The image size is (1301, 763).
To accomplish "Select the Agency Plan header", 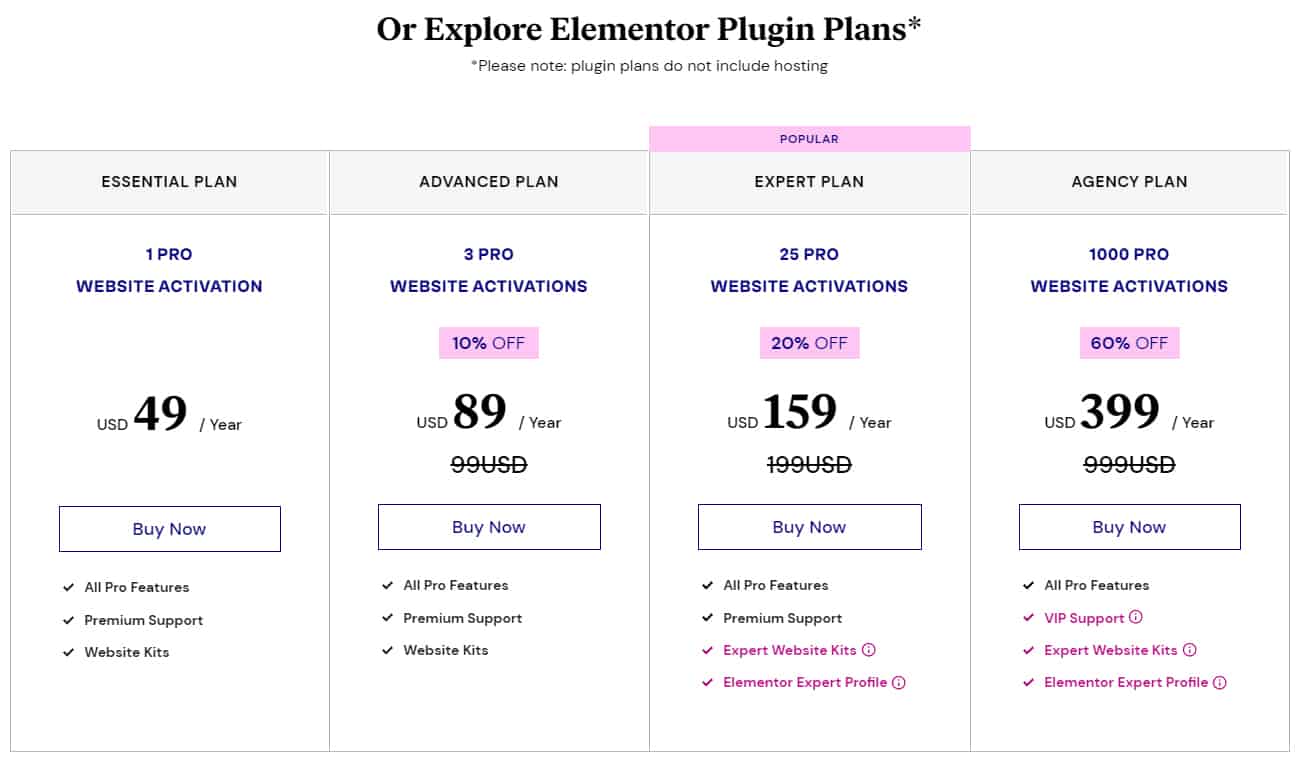I will tap(1129, 182).
